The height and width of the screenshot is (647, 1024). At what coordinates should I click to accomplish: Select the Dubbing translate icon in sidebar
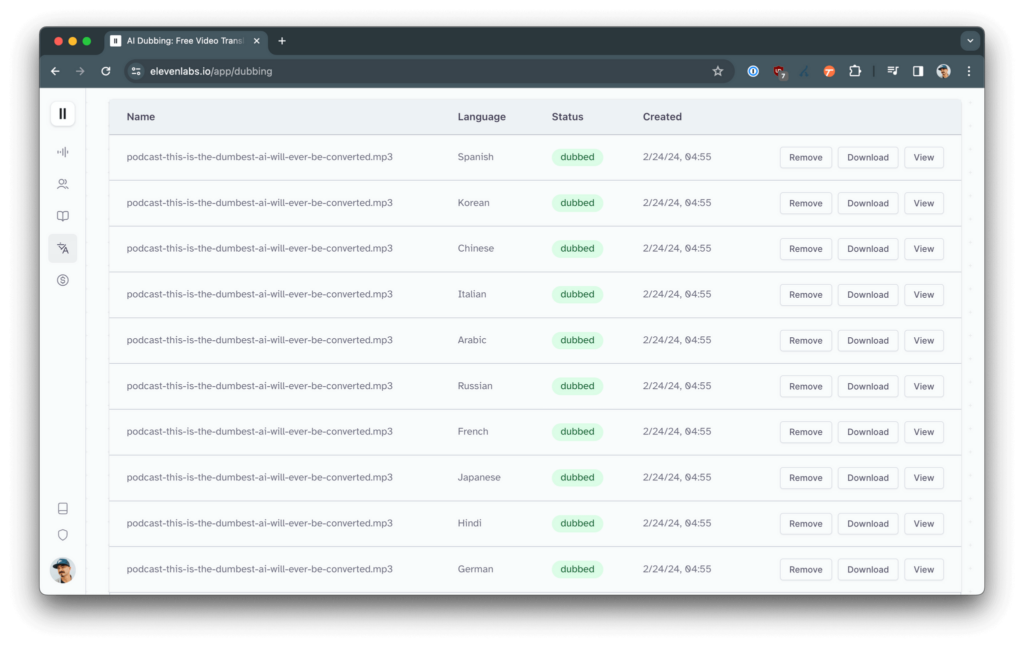(x=63, y=248)
